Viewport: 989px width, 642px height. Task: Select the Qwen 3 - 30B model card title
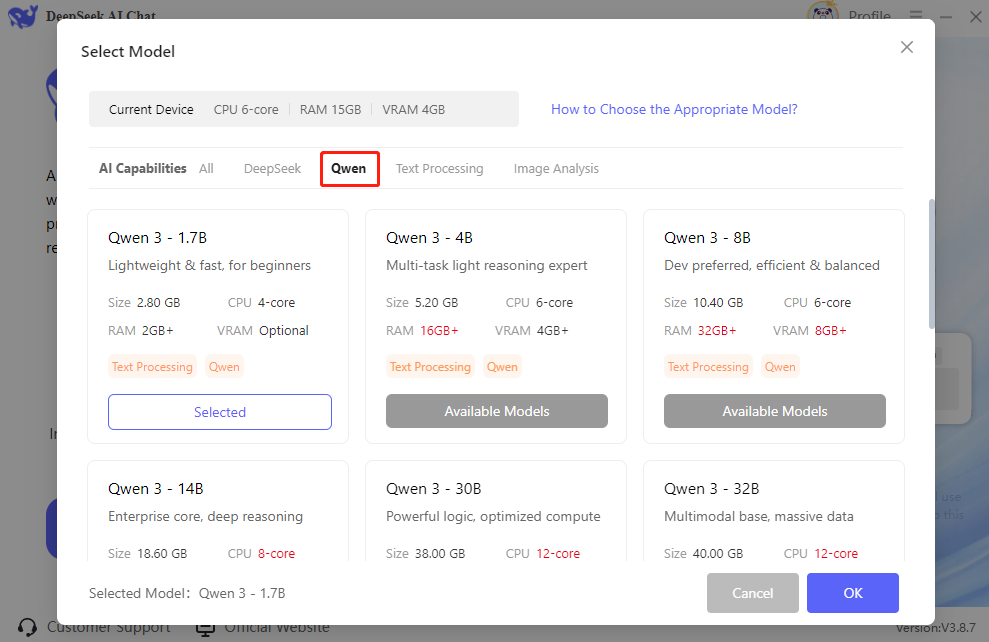coord(433,489)
